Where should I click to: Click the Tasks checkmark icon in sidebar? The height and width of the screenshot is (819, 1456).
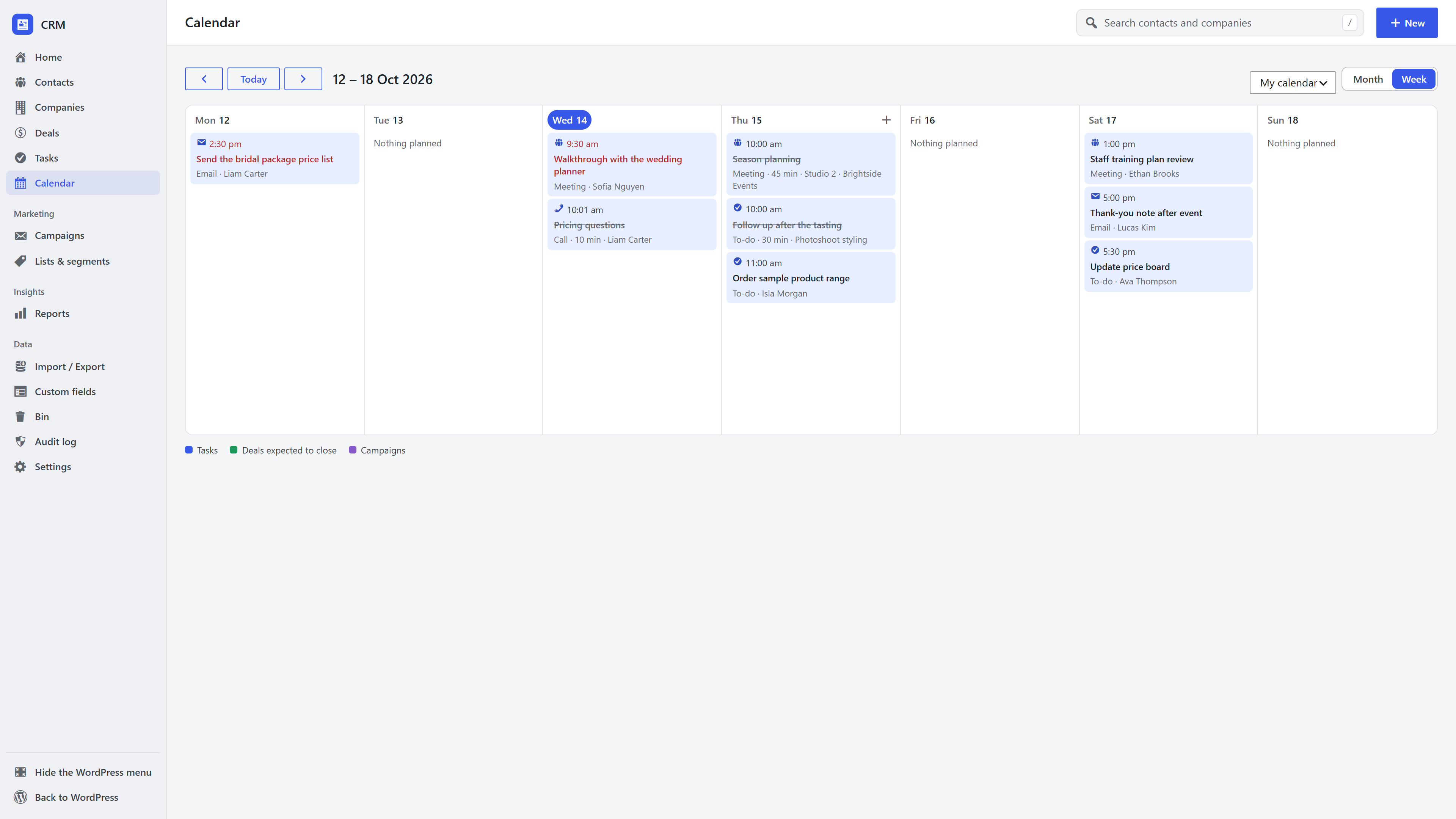(20, 158)
